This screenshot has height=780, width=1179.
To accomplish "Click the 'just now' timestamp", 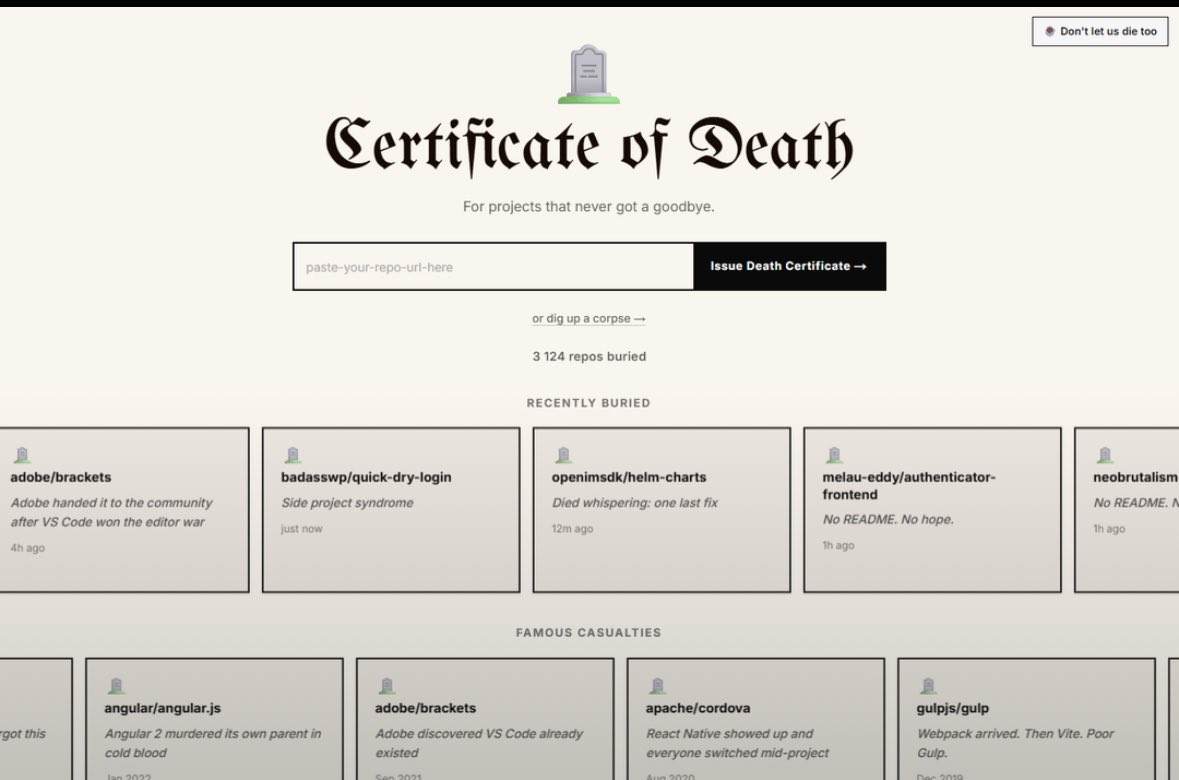I will [302, 529].
